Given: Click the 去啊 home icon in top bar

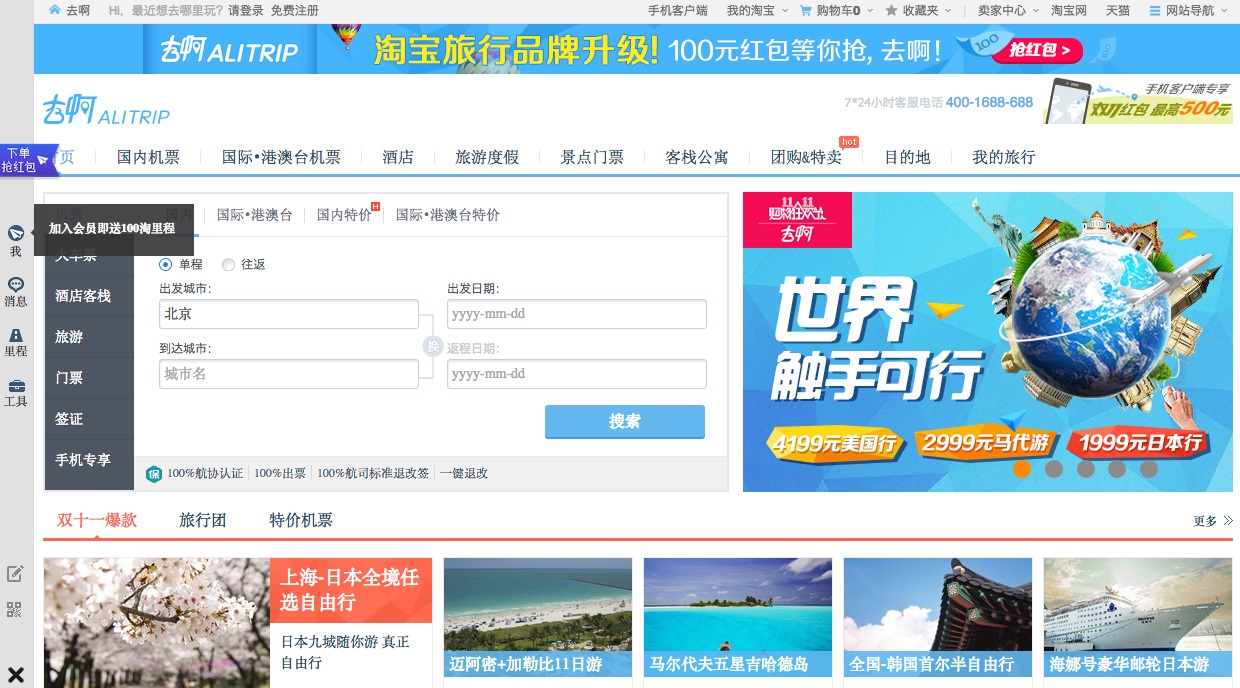Looking at the screenshot, I should click(54, 10).
